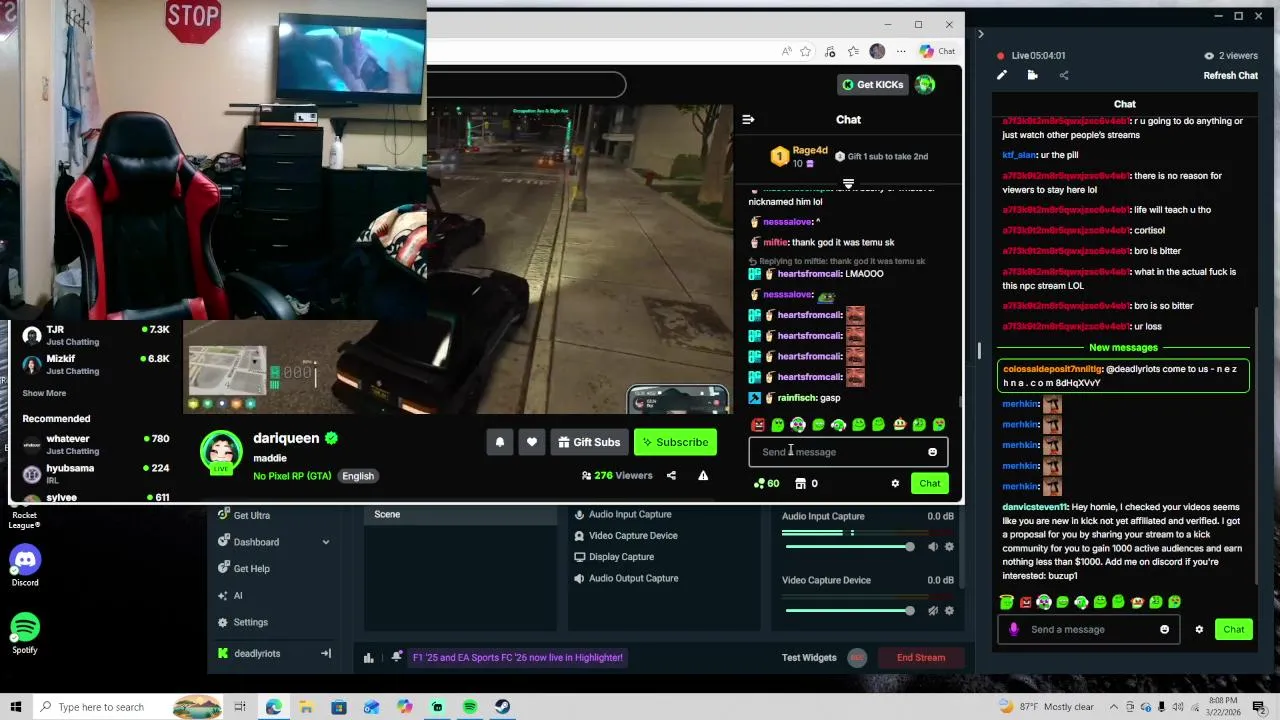Viewport: 1280px width, 720px height.
Task: Toggle notifications bell for dariqueen
Action: pyautogui.click(x=500, y=442)
